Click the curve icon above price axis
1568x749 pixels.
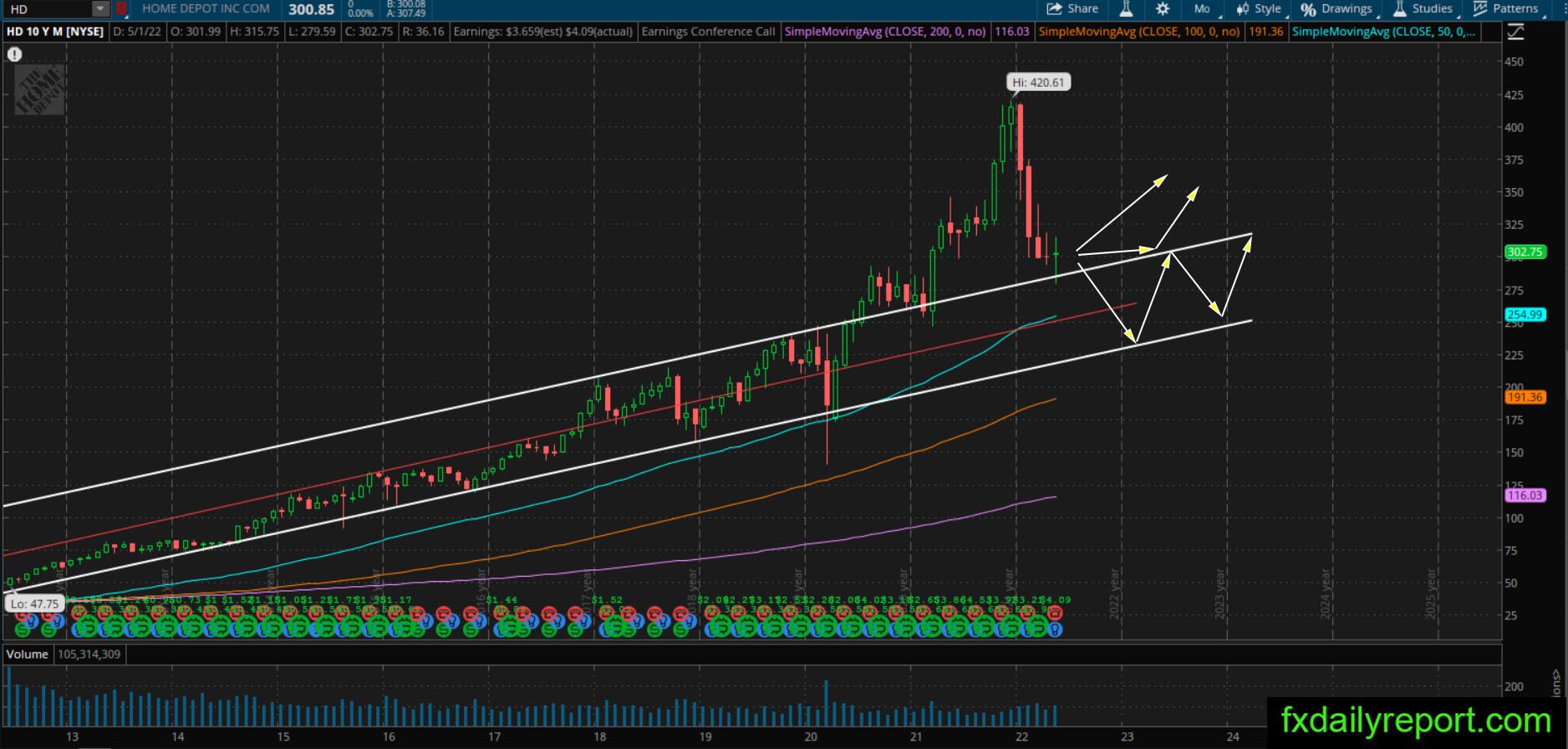tap(1515, 32)
